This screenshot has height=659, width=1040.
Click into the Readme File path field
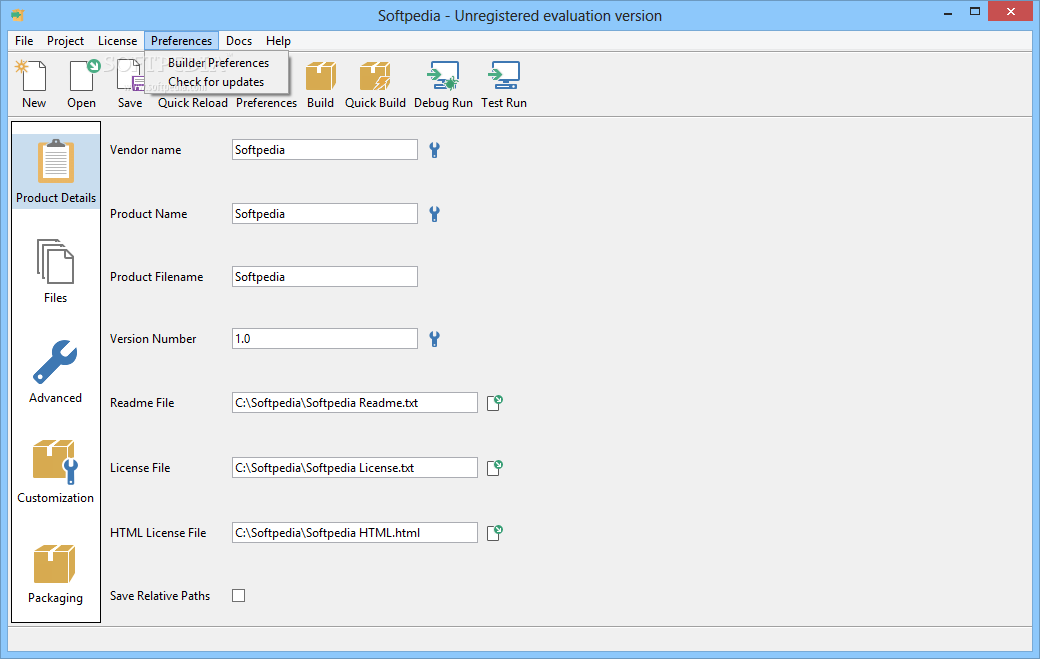[355, 402]
